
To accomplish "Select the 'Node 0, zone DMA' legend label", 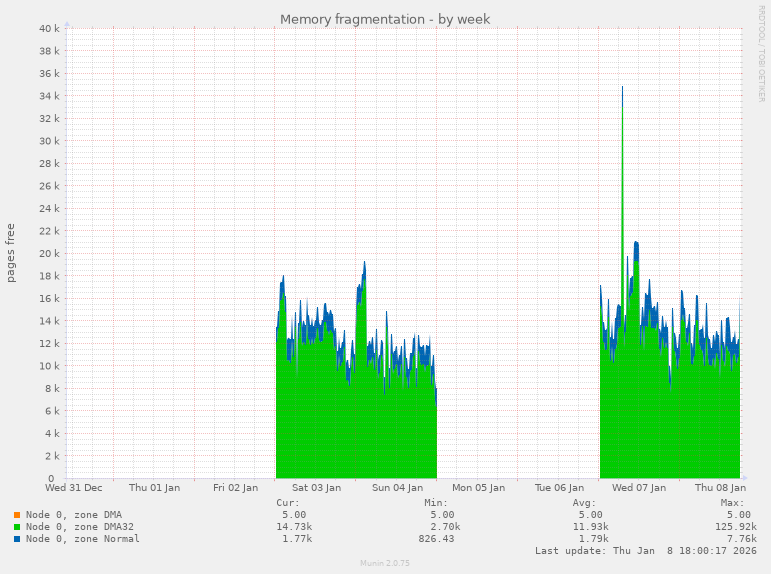I will click(x=74, y=515).
